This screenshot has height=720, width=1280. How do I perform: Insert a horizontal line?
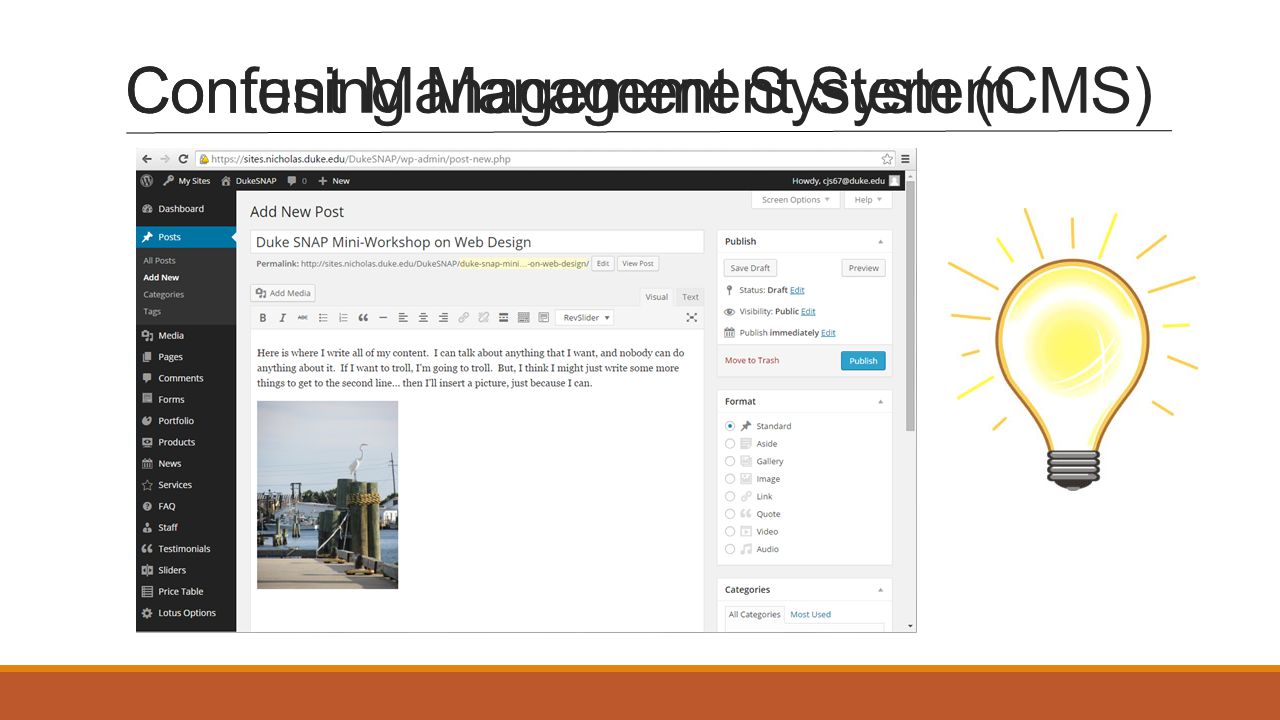(x=383, y=317)
